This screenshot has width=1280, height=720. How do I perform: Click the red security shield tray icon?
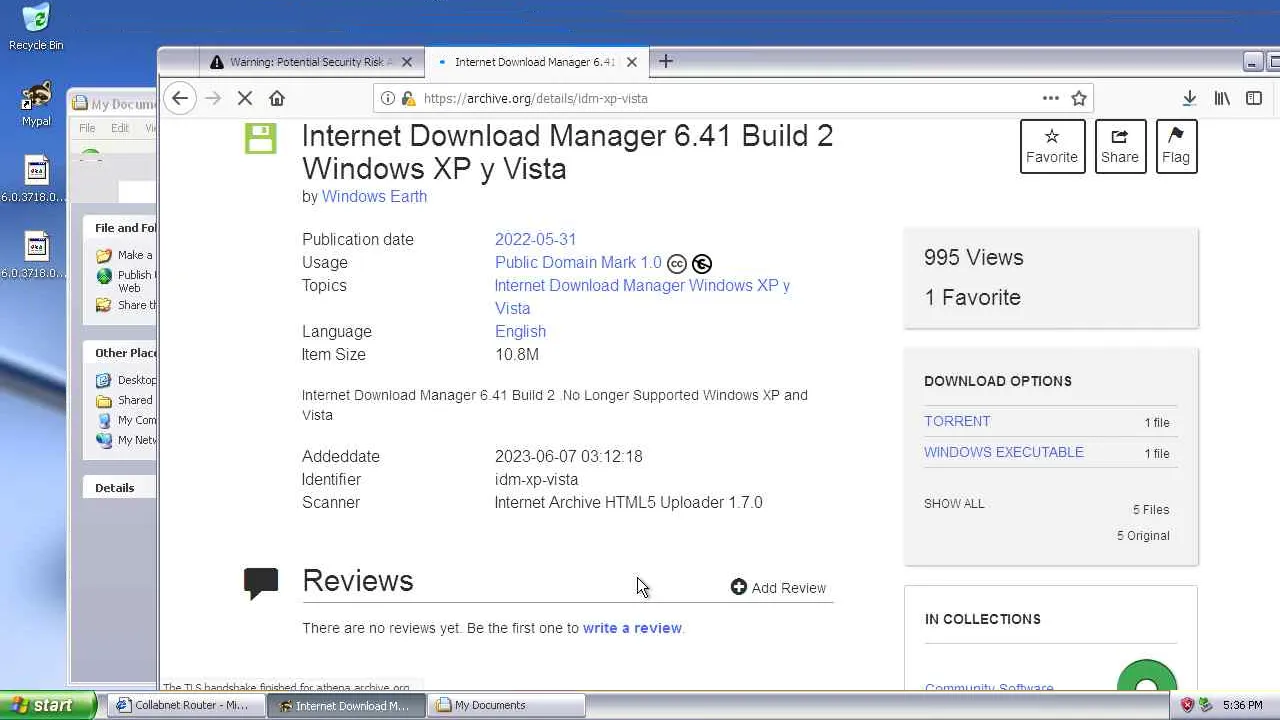coord(1187,705)
